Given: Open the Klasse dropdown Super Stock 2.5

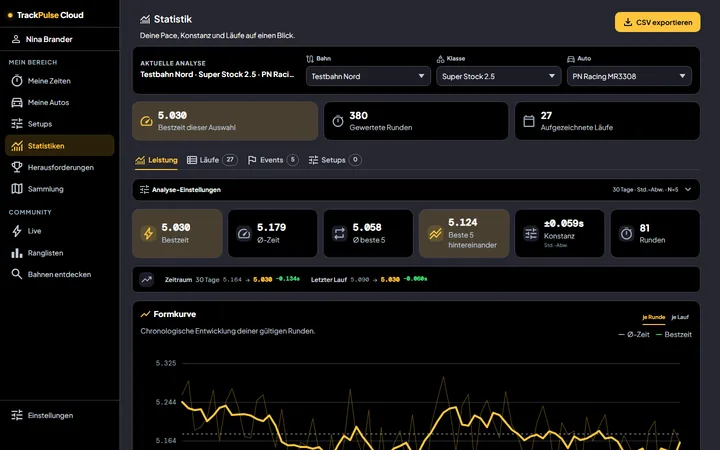Looking at the screenshot, I should tap(499, 76).
